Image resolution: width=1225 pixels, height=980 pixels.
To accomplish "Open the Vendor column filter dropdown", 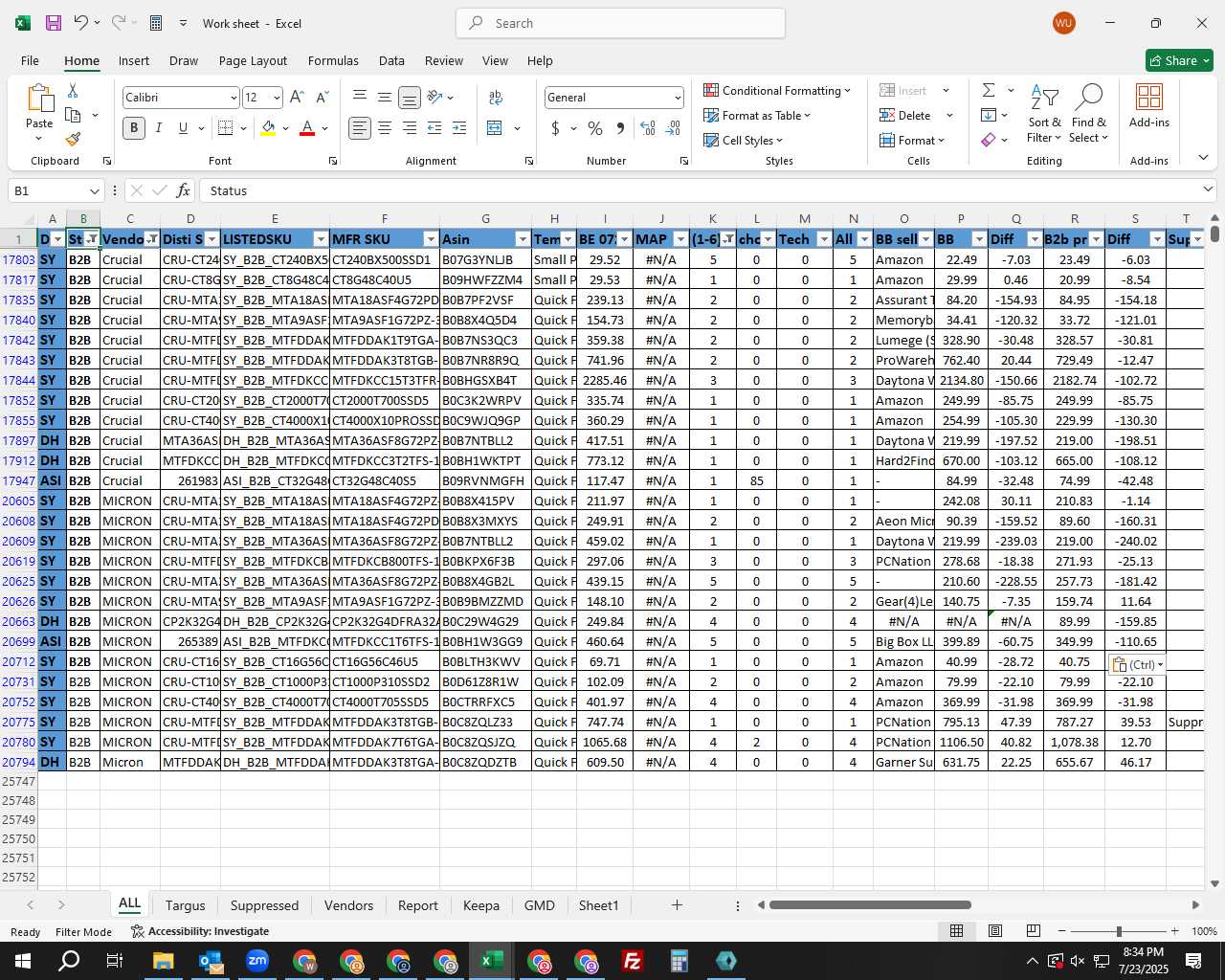I will (152, 239).
